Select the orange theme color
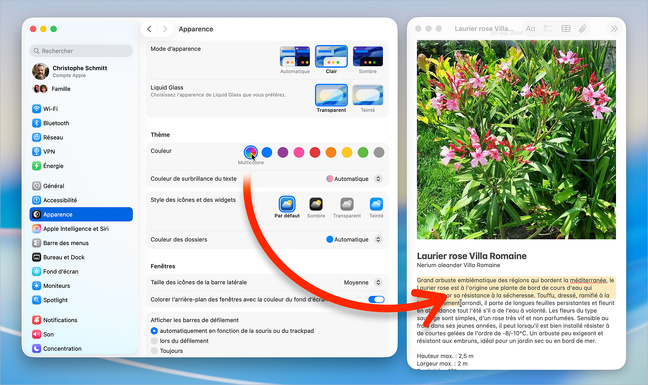This screenshot has height=385, width=648. pyautogui.click(x=331, y=152)
